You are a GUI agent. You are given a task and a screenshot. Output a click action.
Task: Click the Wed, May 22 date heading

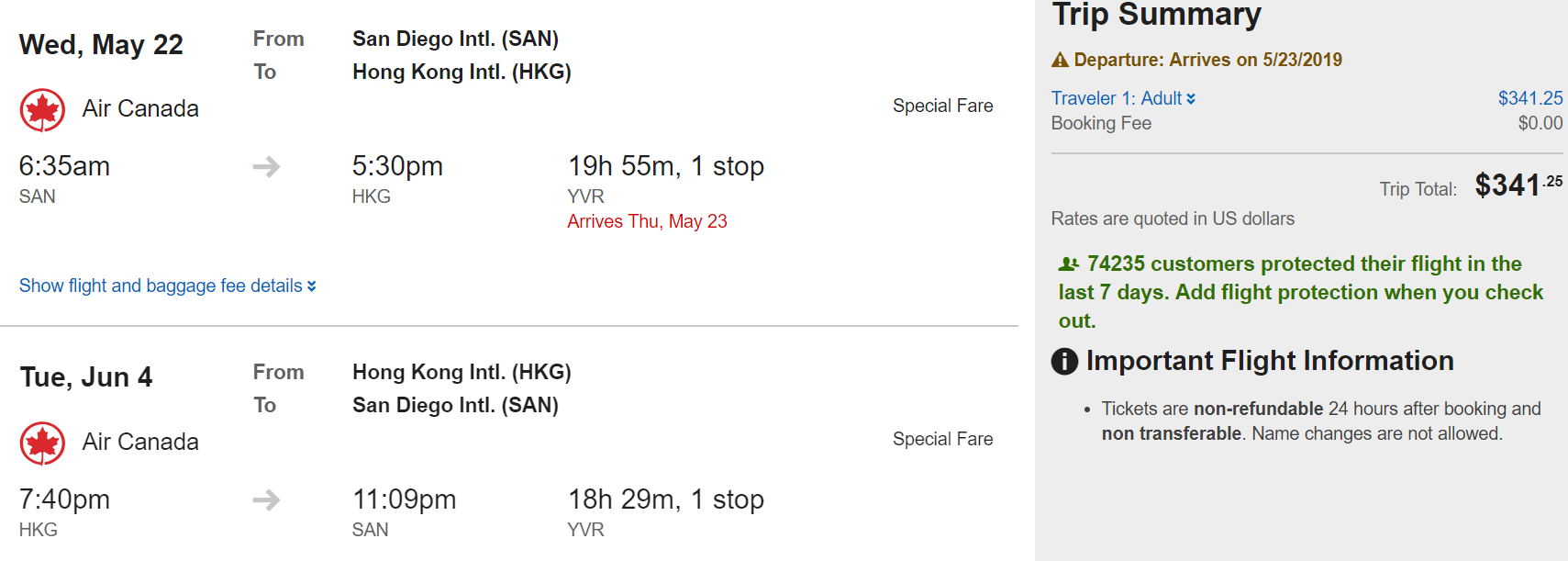coord(101,44)
